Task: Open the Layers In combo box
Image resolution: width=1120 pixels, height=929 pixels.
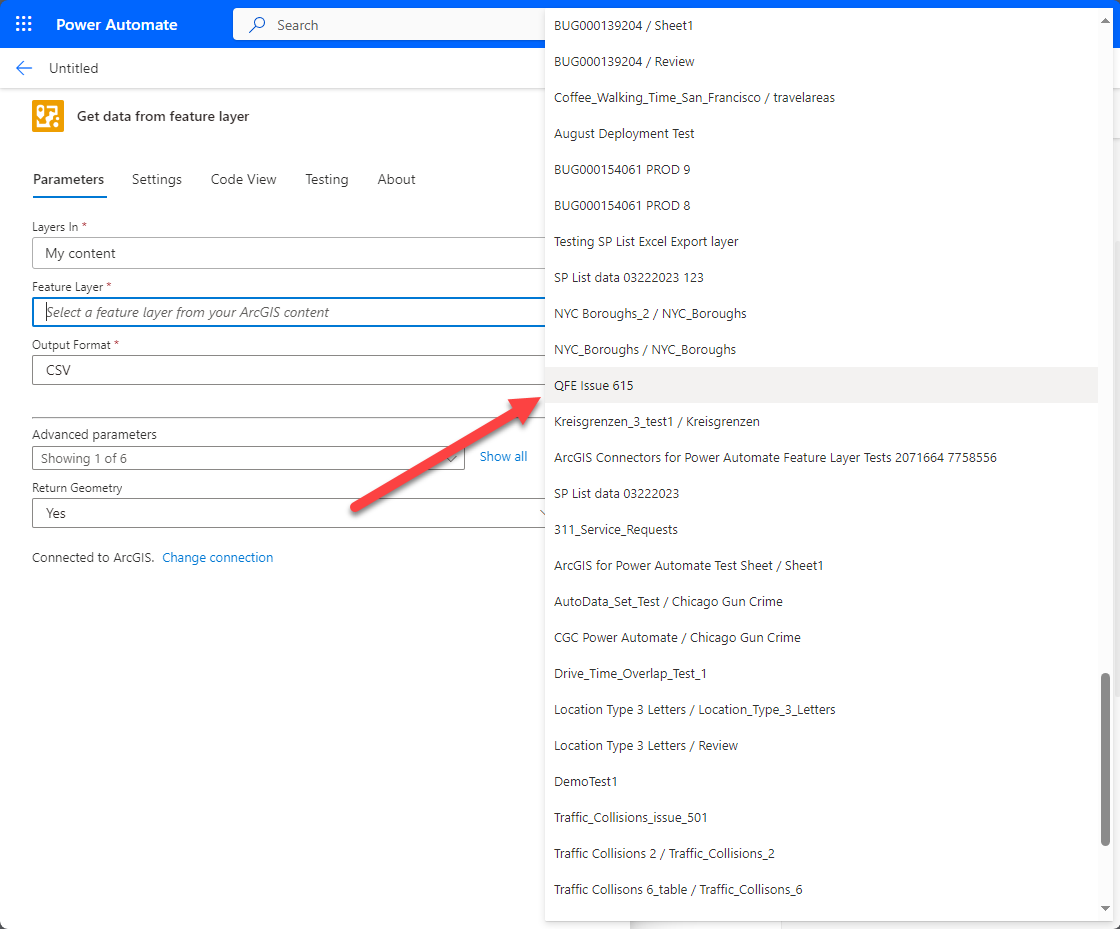Action: click(x=288, y=253)
